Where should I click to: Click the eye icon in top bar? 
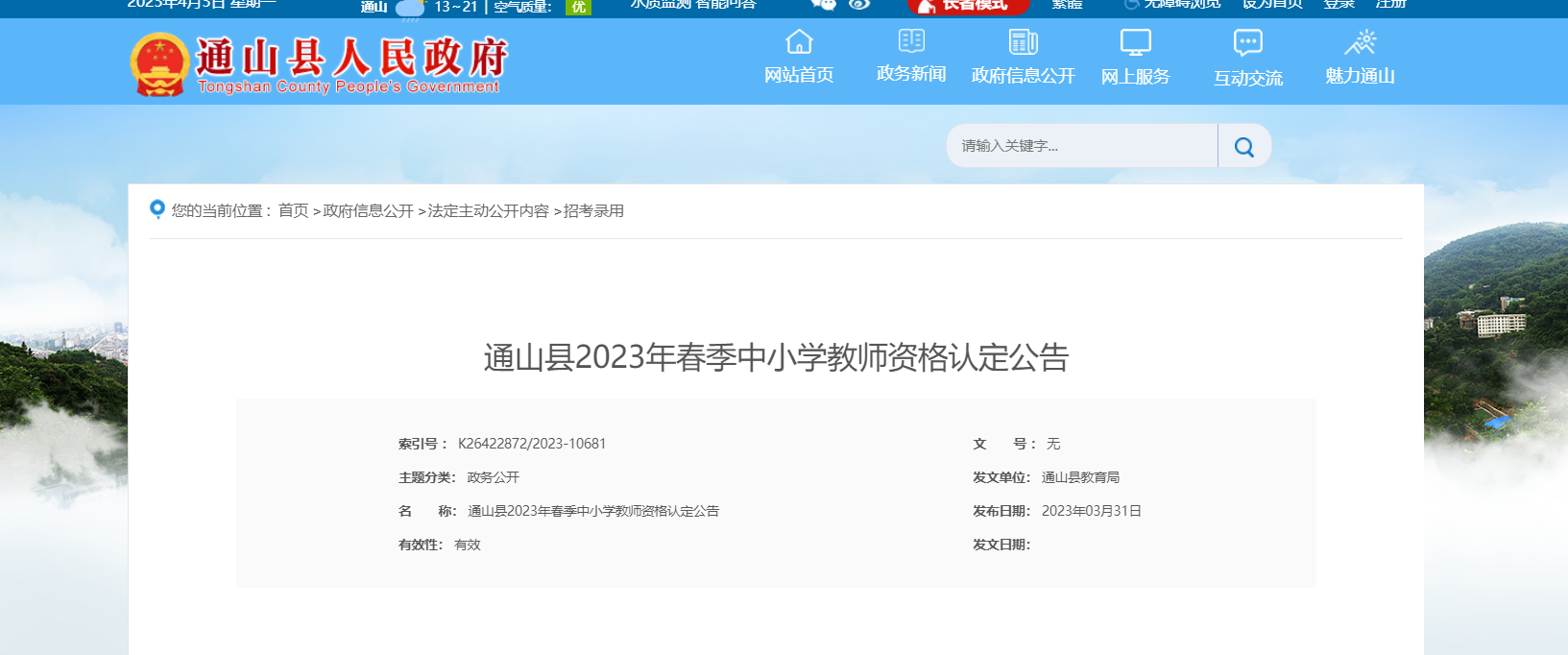coord(859,5)
